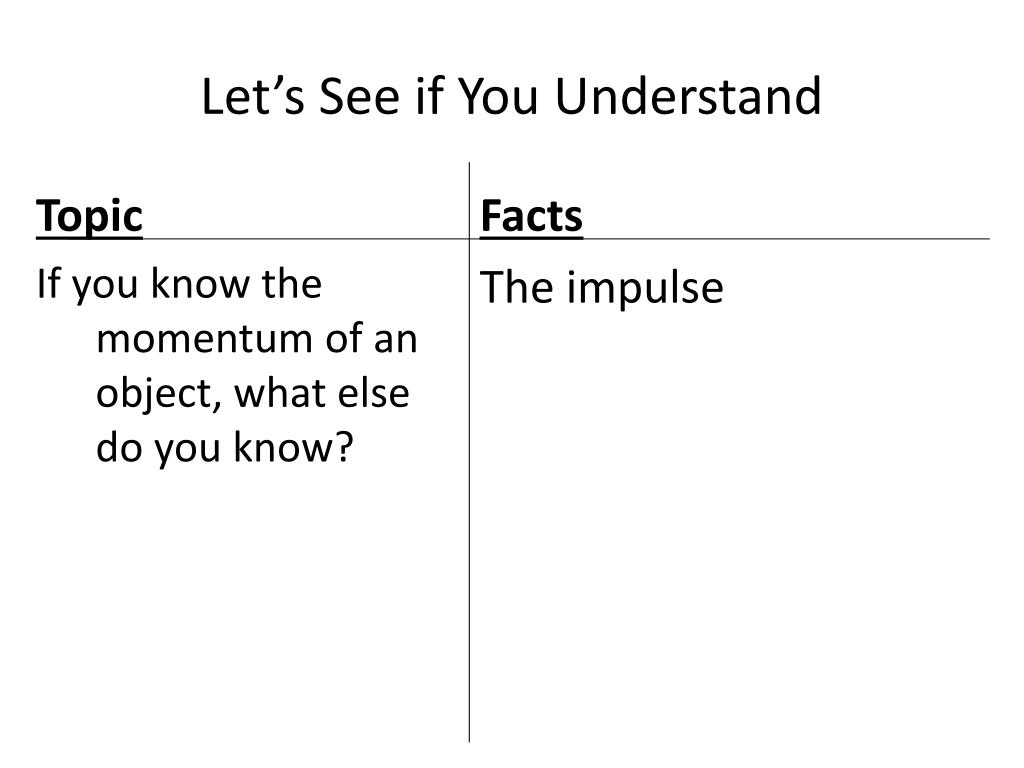
Task: Click the word 'object,' in the question
Action: [x=159, y=394]
